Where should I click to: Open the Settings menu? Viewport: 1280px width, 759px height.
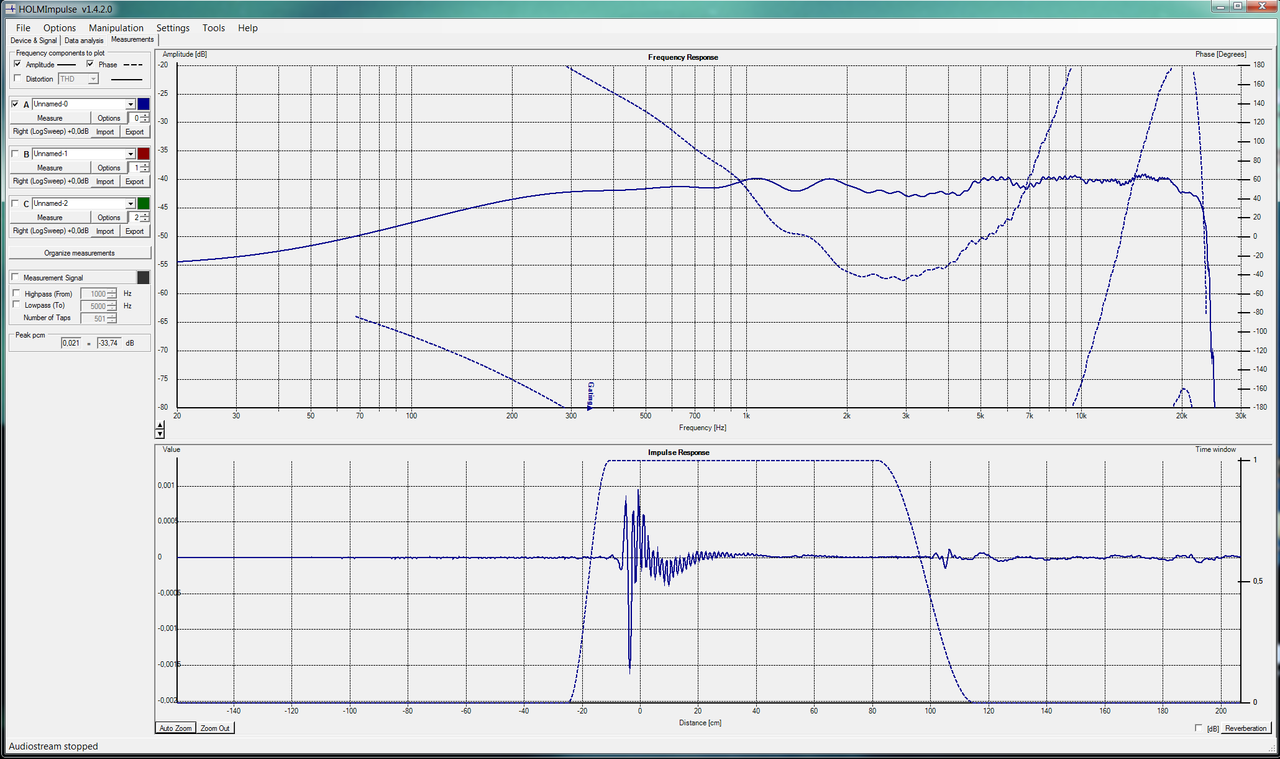click(x=173, y=28)
